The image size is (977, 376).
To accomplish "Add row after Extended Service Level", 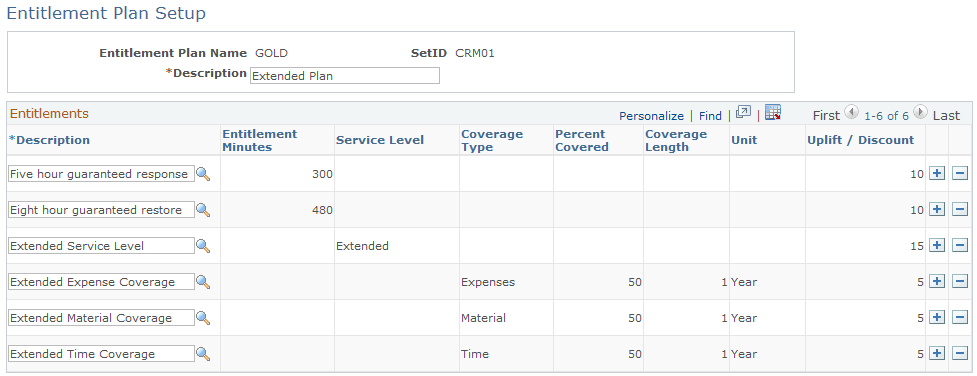I will tap(936, 246).
